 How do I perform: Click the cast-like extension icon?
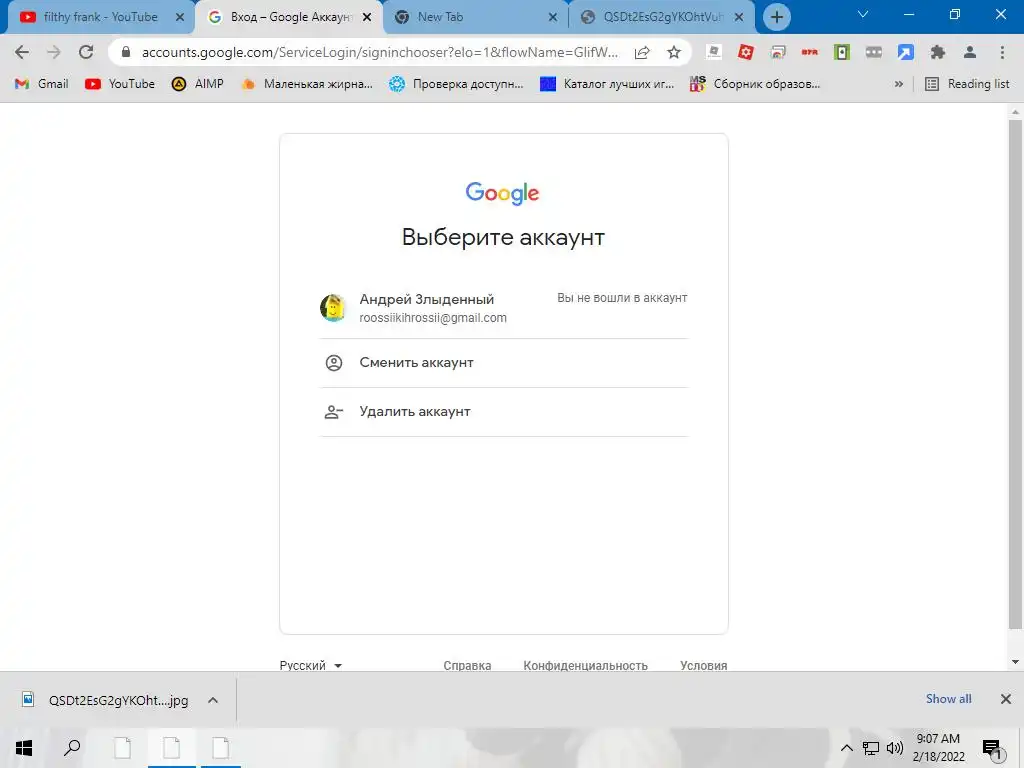[x=778, y=52]
